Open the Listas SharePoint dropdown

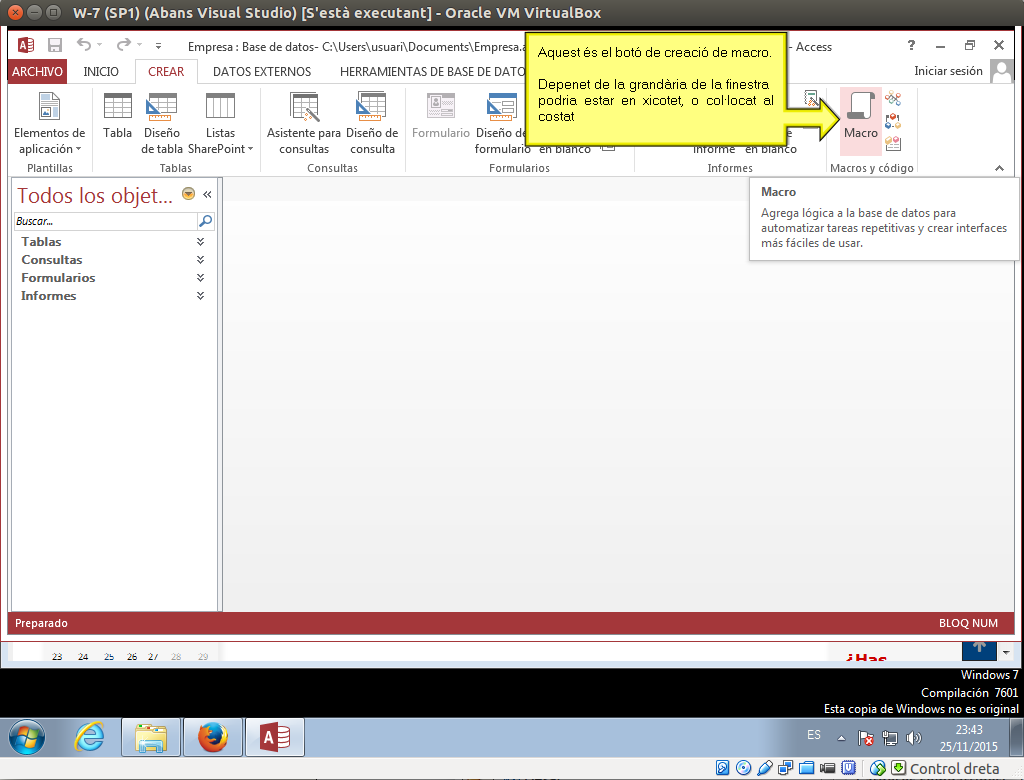coord(220,123)
